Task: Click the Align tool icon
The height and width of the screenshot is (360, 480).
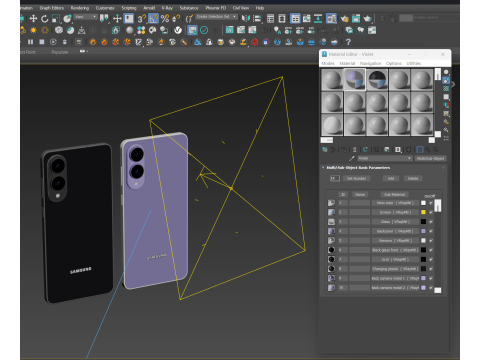Action: pyautogui.click(x=257, y=18)
